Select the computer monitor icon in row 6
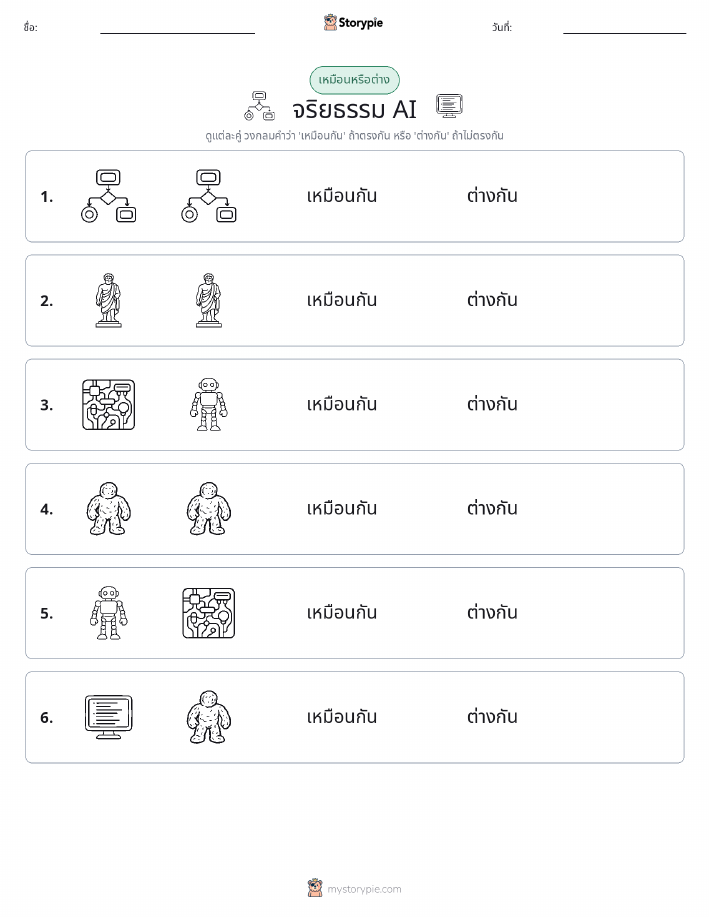 (x=108, y=717)
